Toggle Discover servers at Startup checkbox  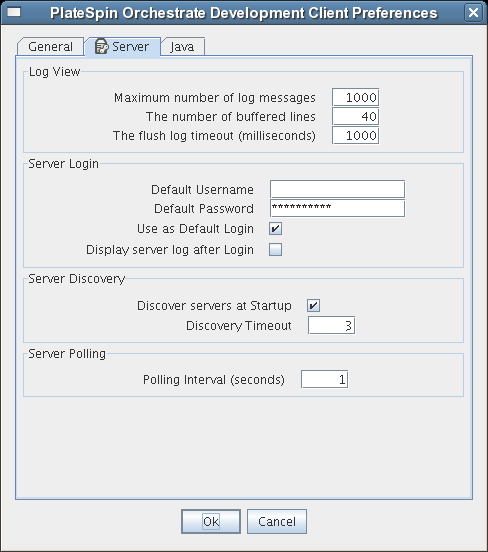click(313, 305)
